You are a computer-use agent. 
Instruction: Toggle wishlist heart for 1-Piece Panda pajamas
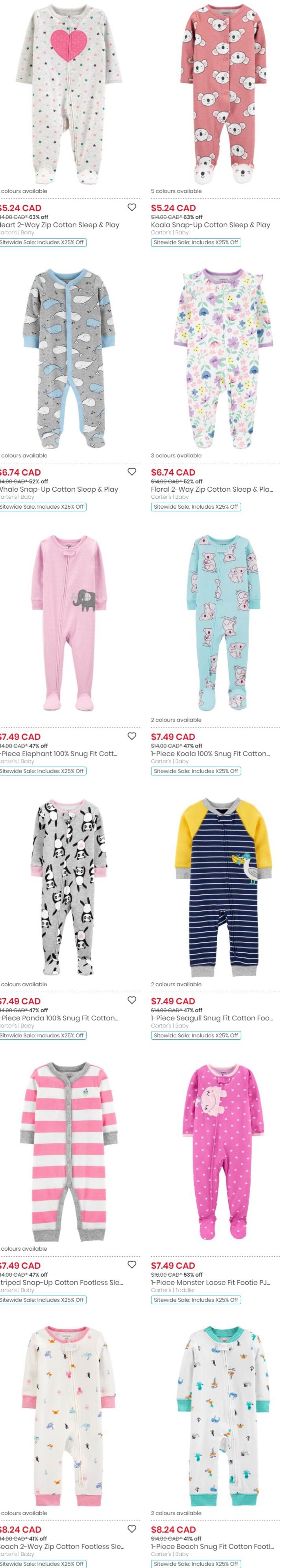point(131,1000)
